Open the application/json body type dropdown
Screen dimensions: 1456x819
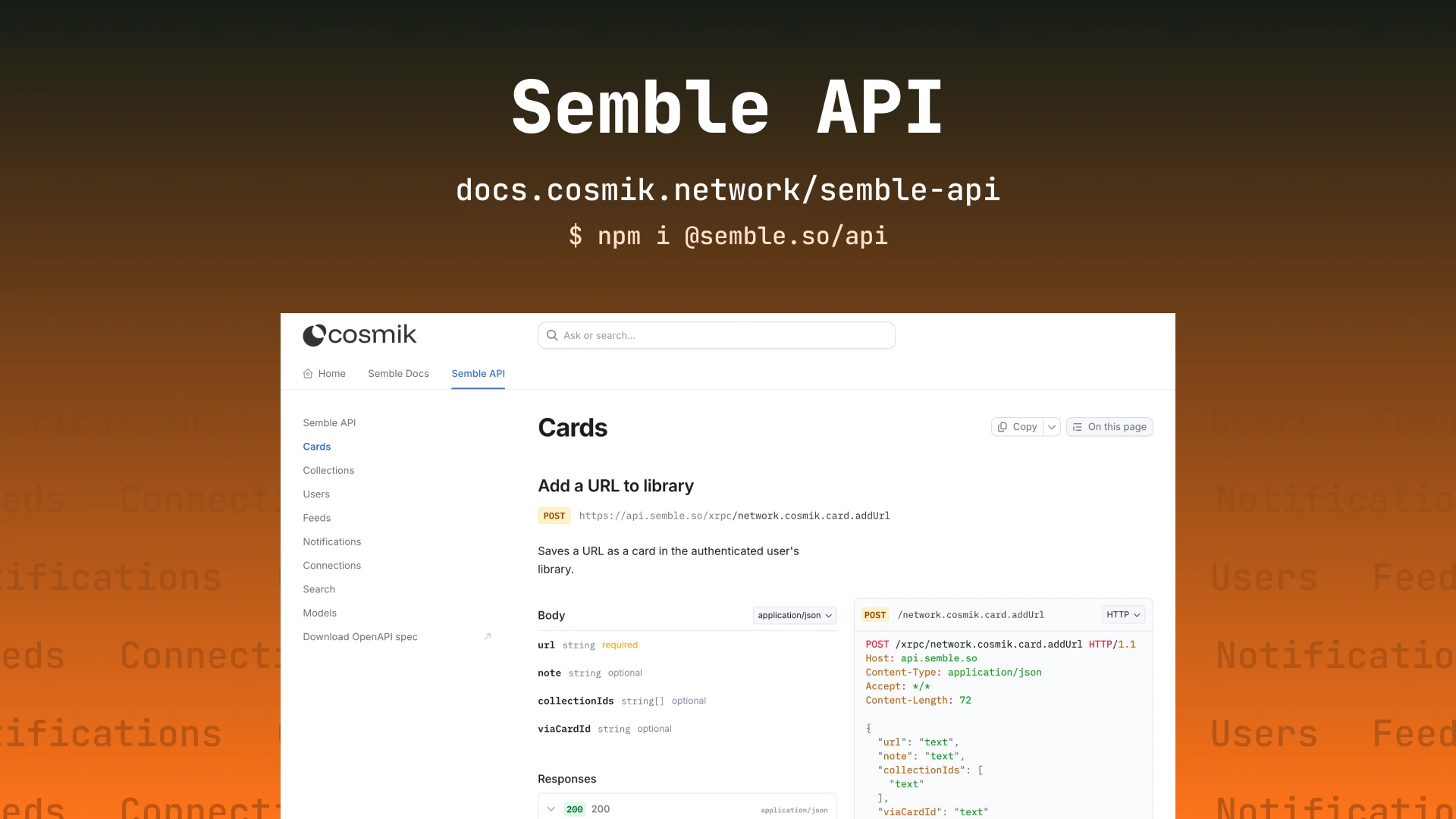click(795, 615)
